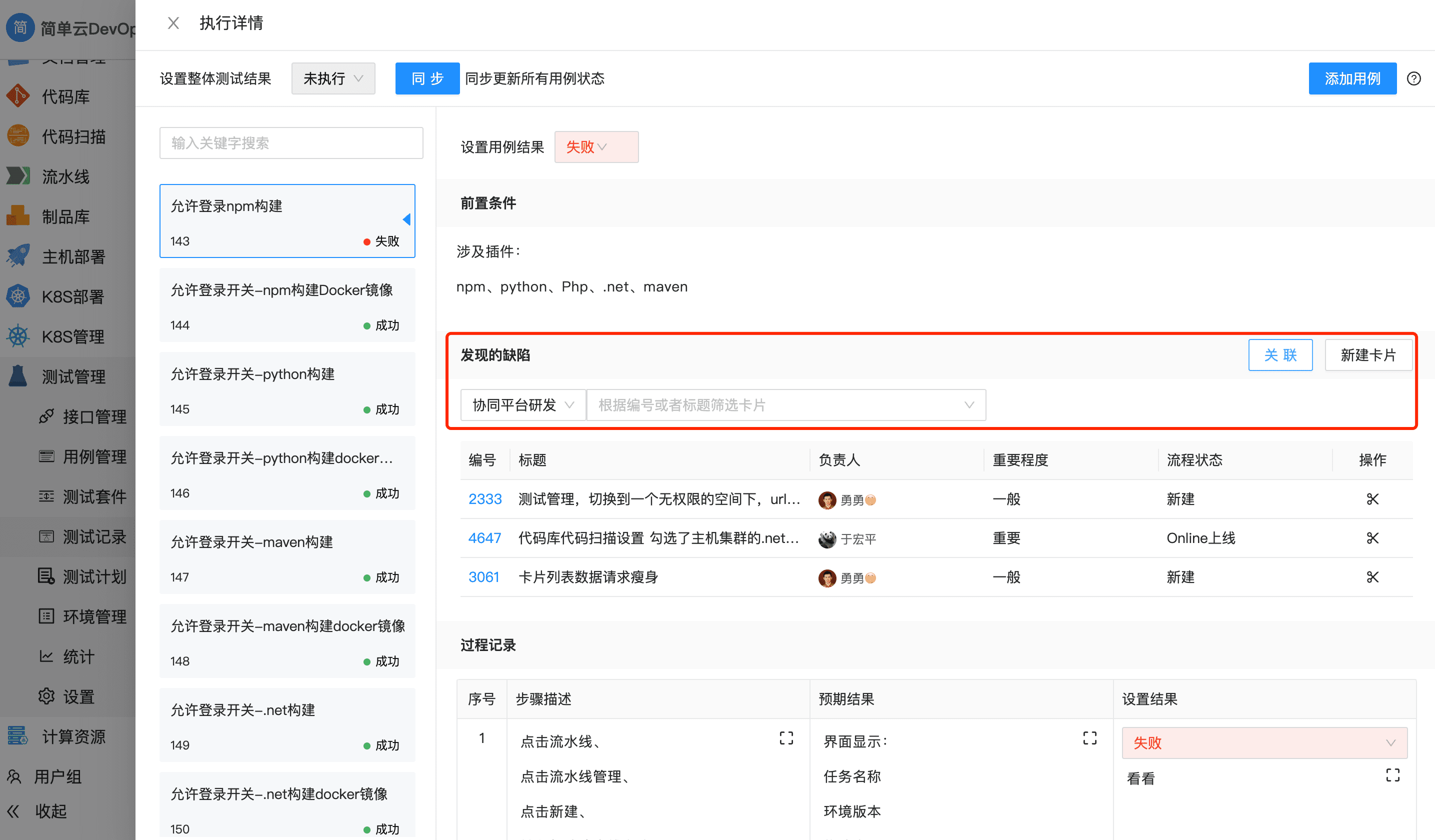The width and height of the screenshot is (1435, 840).
Task: Click the 同步 sync button
Action: [427, 78]
